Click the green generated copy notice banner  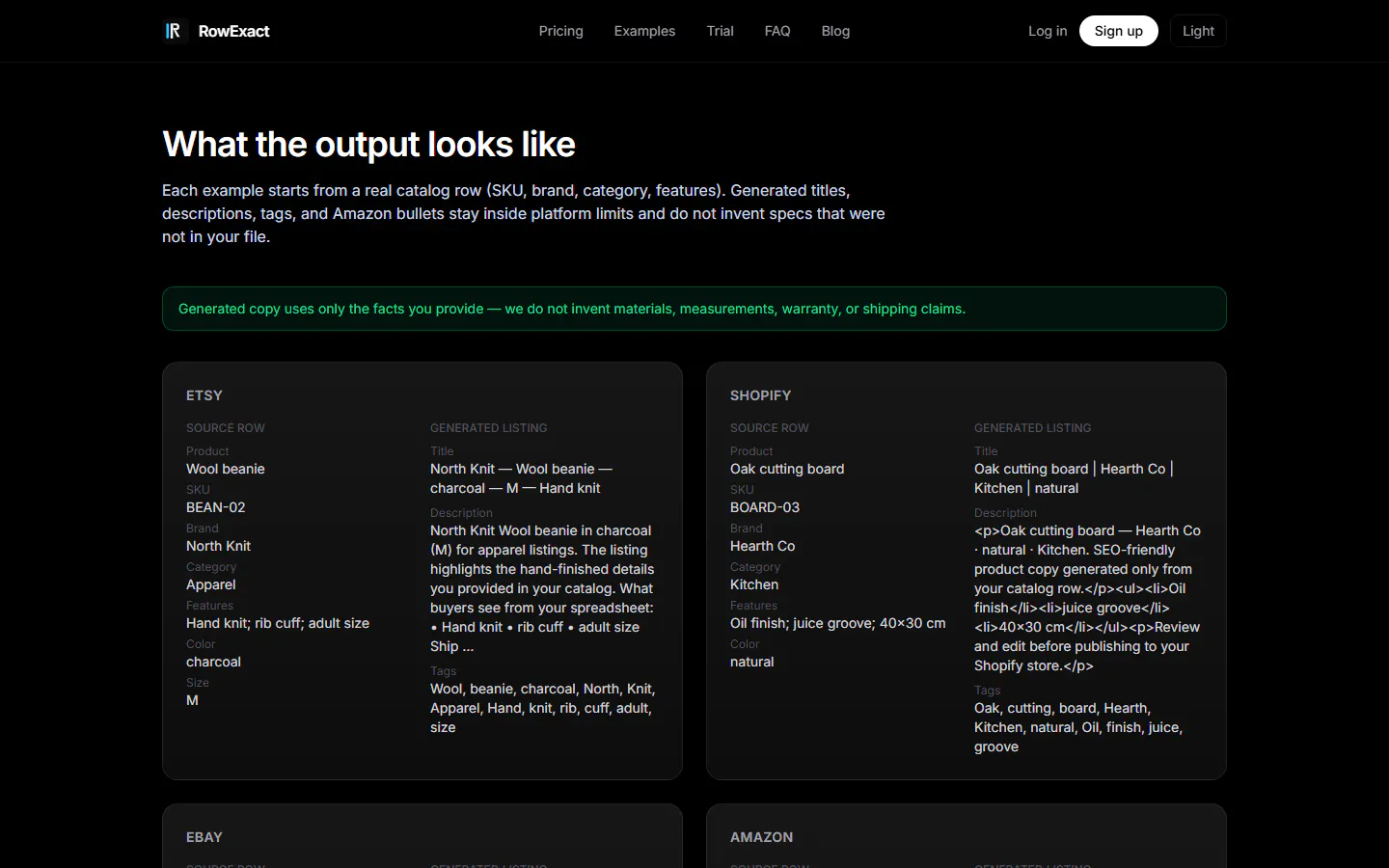pyautogui.click(x=694, y=309)
